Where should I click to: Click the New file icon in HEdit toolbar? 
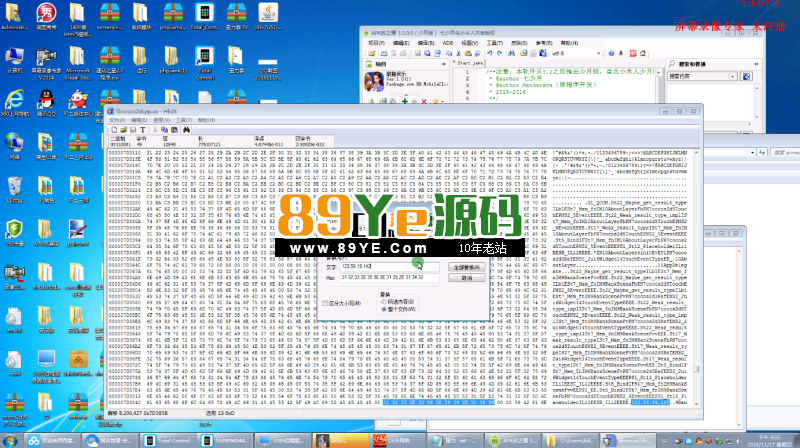pyautogui.click(x=114, y=130)
